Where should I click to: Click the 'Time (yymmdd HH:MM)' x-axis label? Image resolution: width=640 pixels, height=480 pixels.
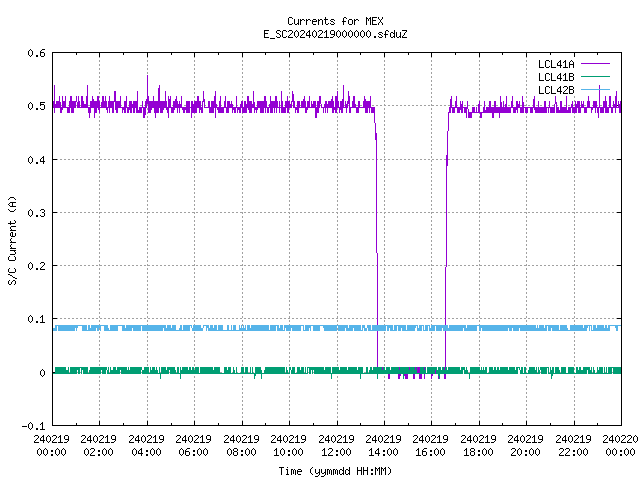pos(335,471)
